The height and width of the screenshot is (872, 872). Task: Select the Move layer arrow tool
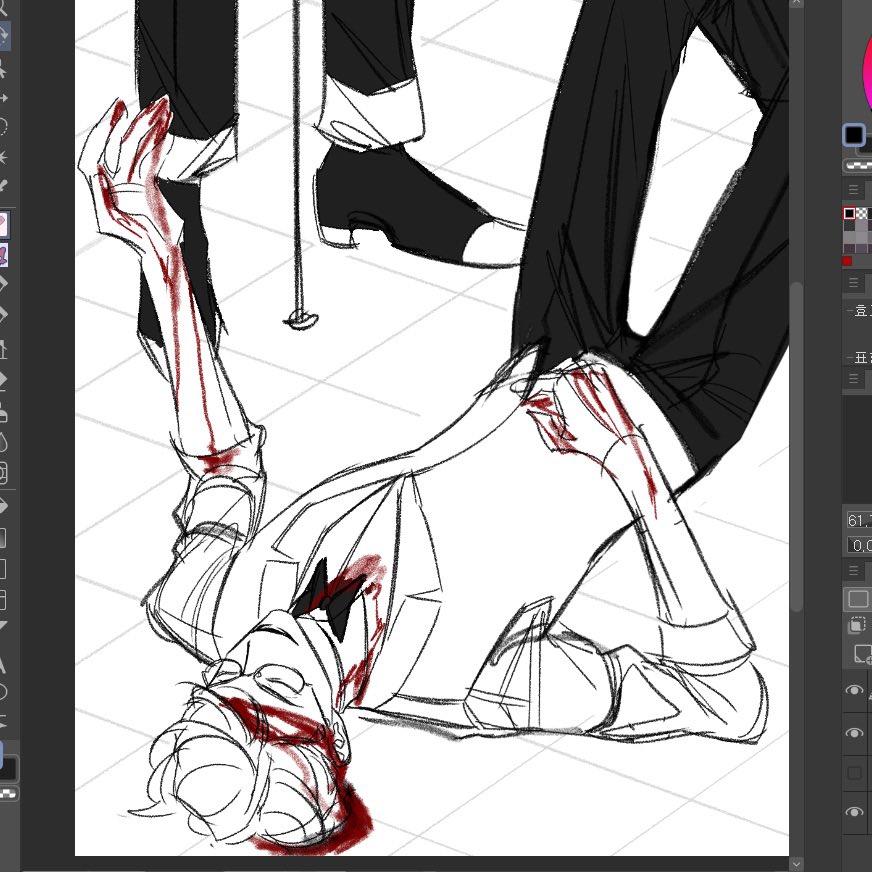pyautogui.click(x=3, y=98)
